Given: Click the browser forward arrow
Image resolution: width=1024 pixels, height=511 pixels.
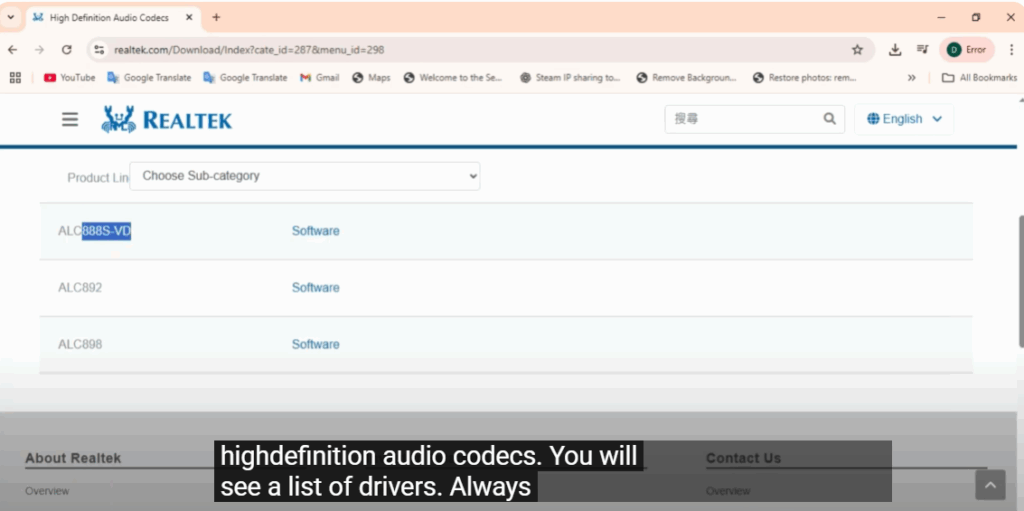Looking at the screenshot, I should coord(39,50).
